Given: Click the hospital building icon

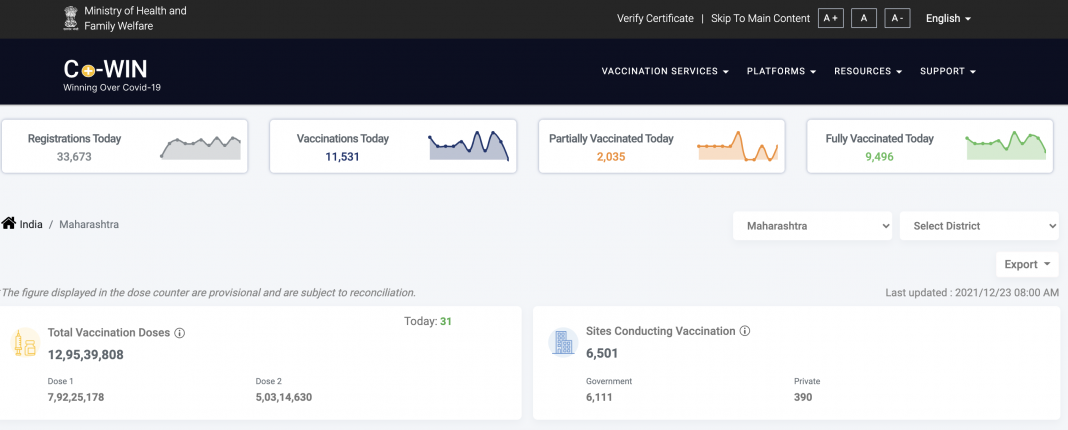Looking at the screenshot, I should pos(563,343).
